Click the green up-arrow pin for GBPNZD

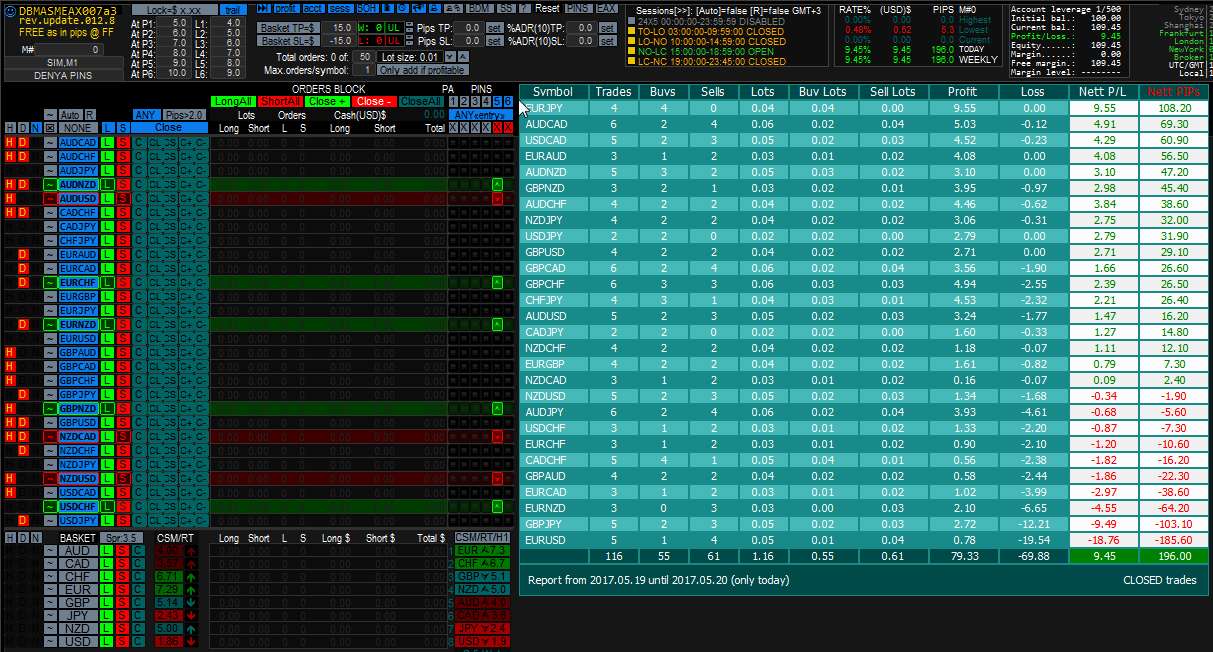[498, 409]
